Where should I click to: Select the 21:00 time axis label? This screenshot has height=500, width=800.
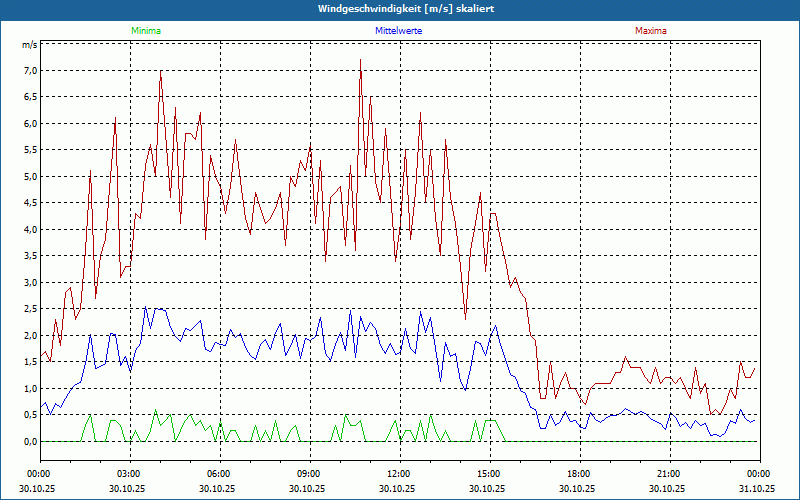point(669,474)
